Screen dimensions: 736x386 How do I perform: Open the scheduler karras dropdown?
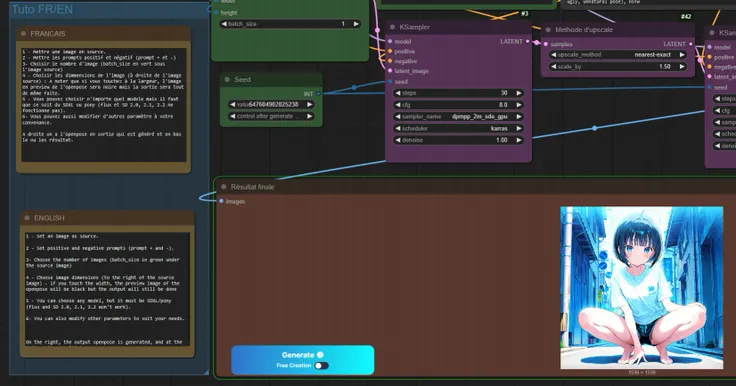[458, 128]
